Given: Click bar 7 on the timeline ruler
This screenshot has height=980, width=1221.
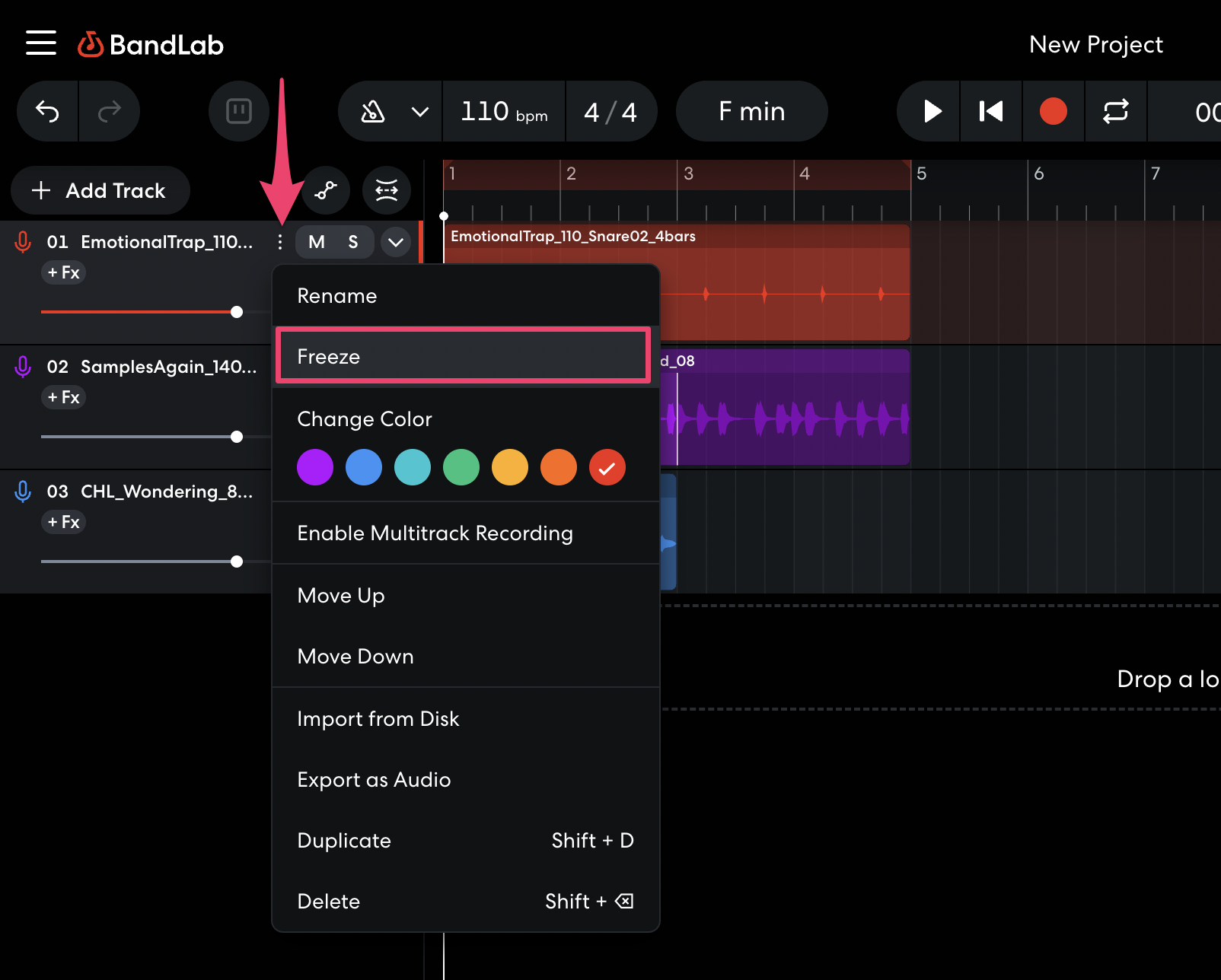Looking at the screenshot, I should (1155, 174).
